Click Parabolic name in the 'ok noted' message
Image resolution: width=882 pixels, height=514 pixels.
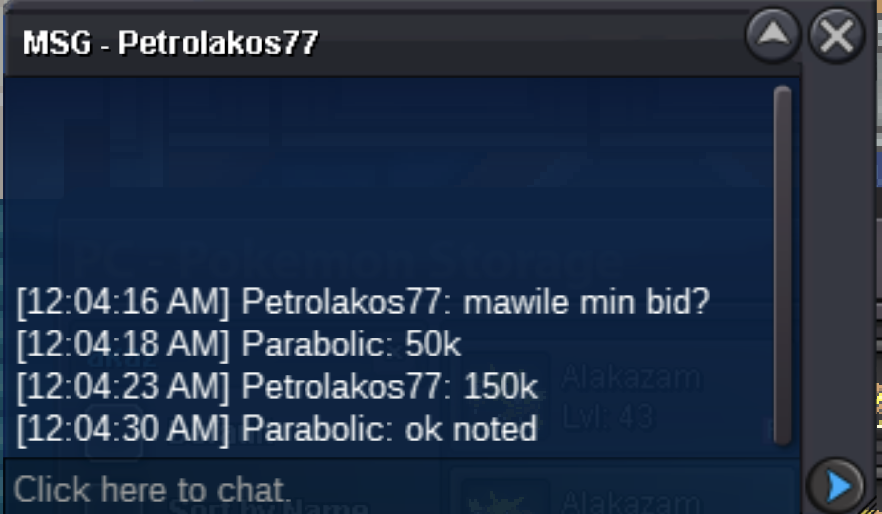(317, 429)
